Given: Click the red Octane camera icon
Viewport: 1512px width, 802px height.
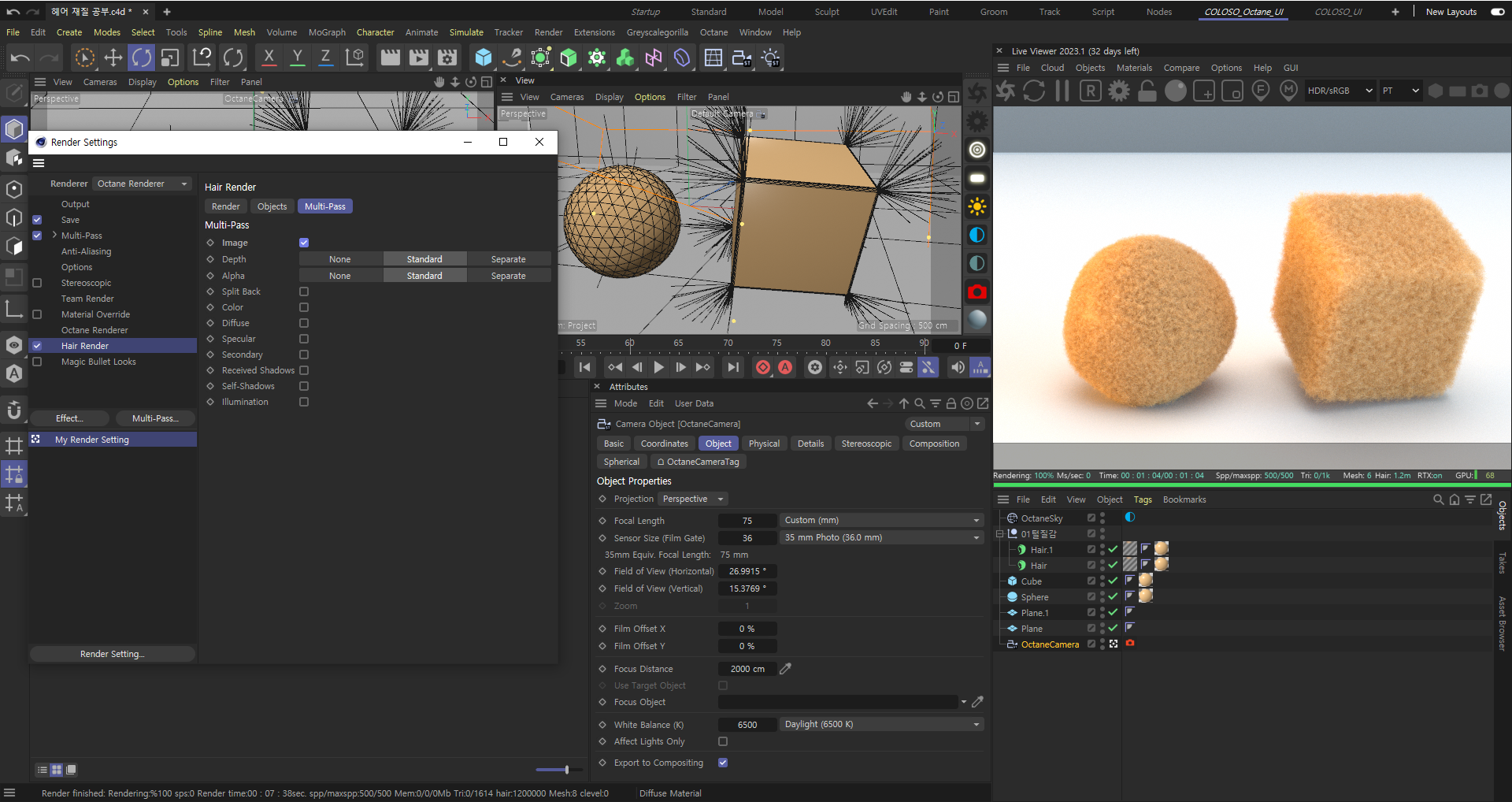Looking at the screenshot, I should (977, 291).
